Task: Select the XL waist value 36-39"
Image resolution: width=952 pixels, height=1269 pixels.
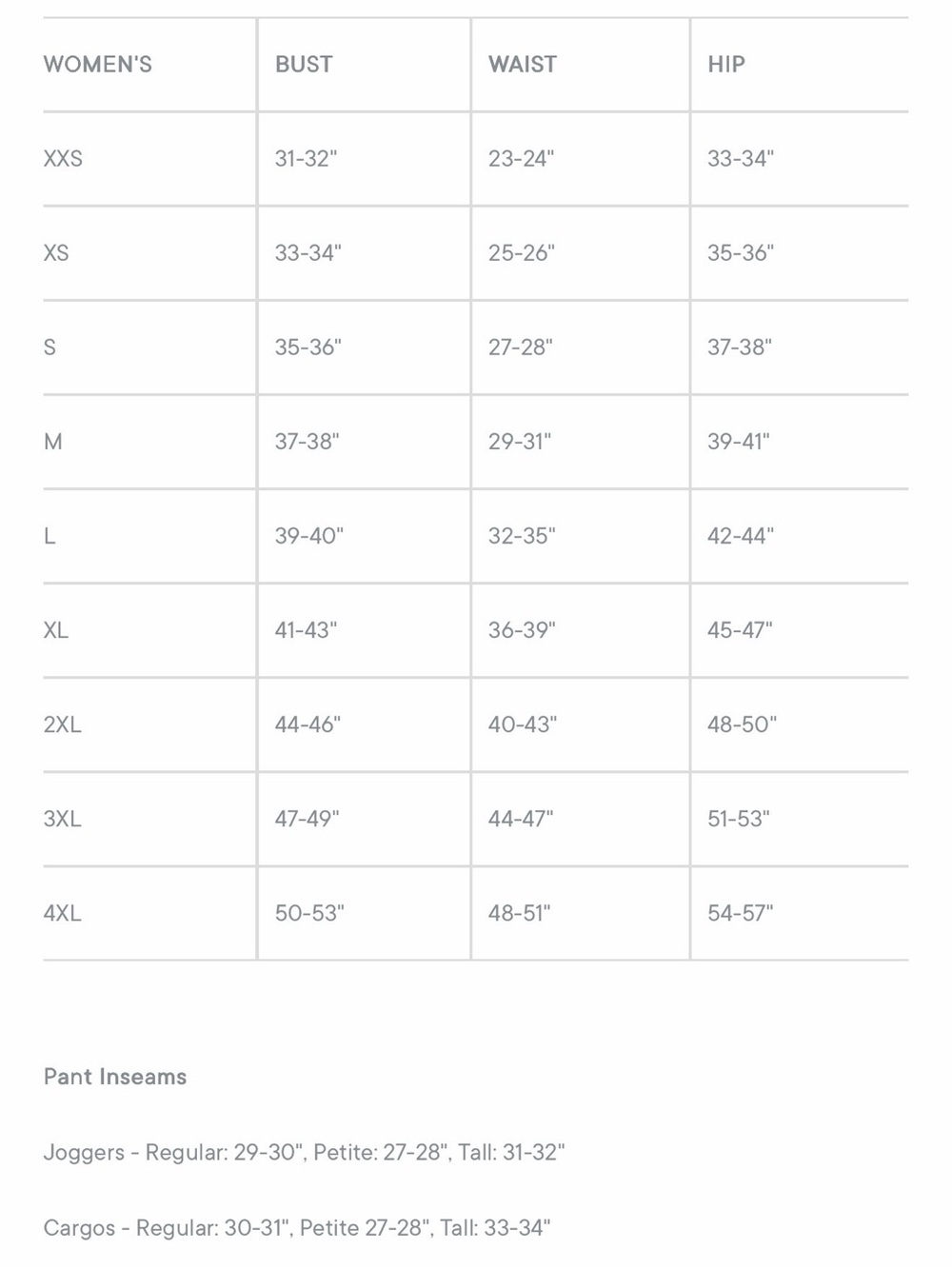Action: pyautogui.click(x=522, y=630)
